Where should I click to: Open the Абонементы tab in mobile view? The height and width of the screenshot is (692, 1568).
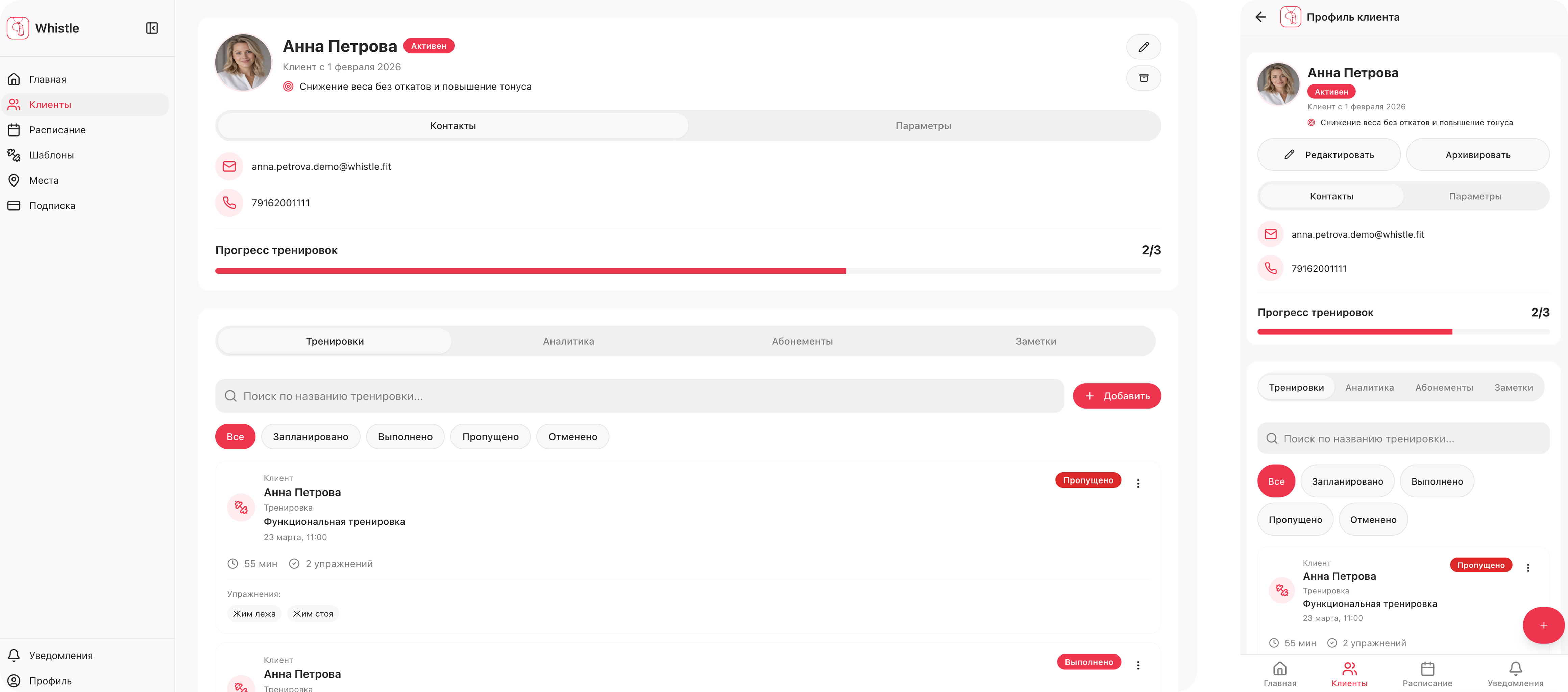(1444, 388)
